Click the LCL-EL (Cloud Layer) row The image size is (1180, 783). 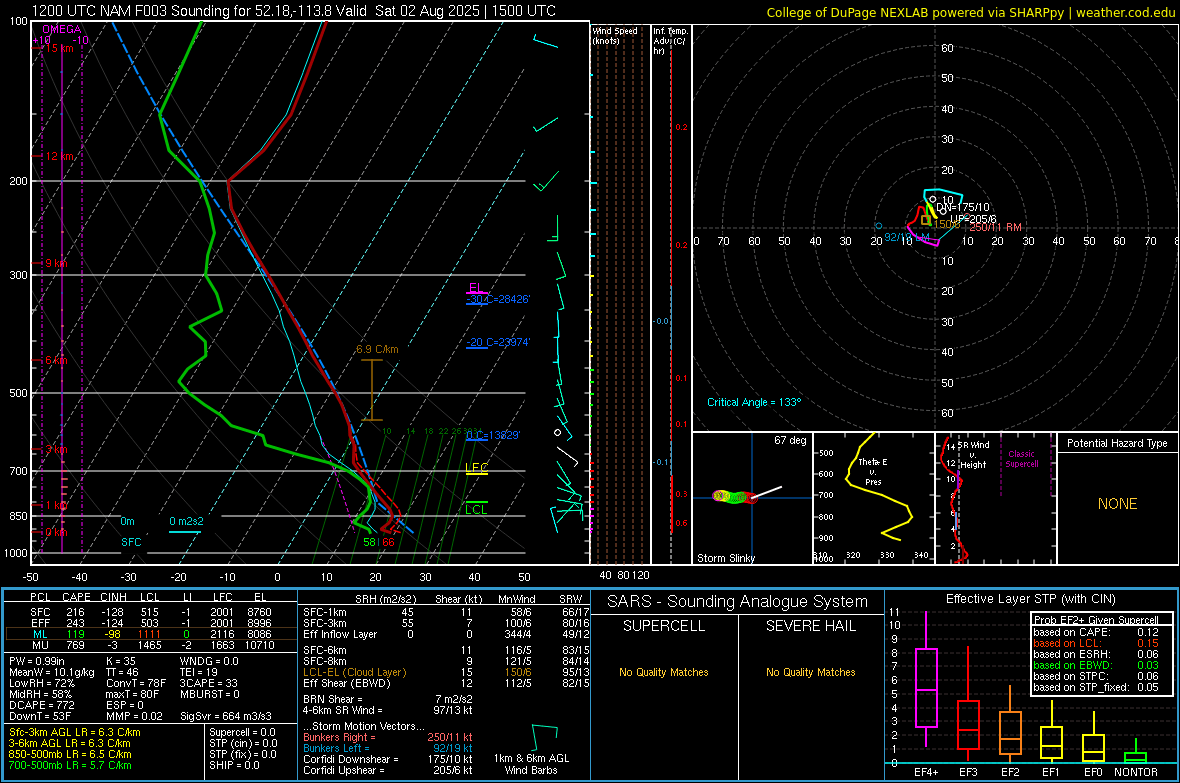click(x=446, y=672)
